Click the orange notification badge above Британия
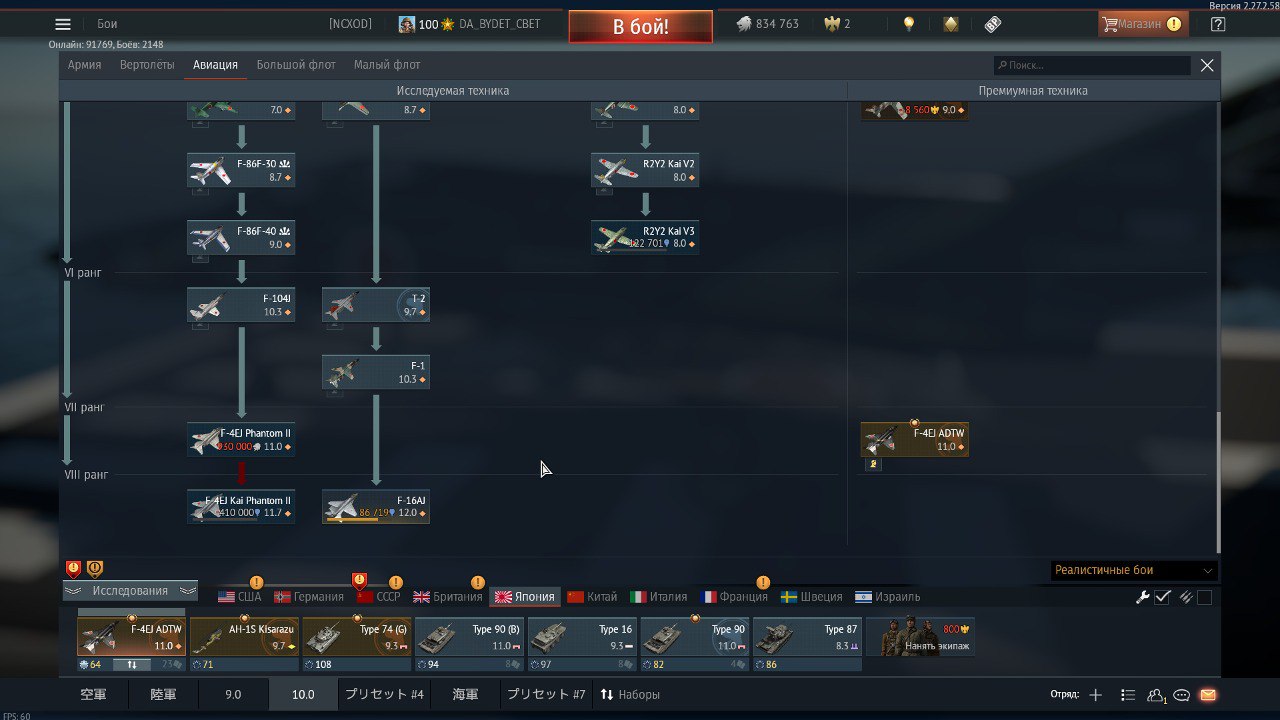The image size is (1280, 720). click(478, 583)
